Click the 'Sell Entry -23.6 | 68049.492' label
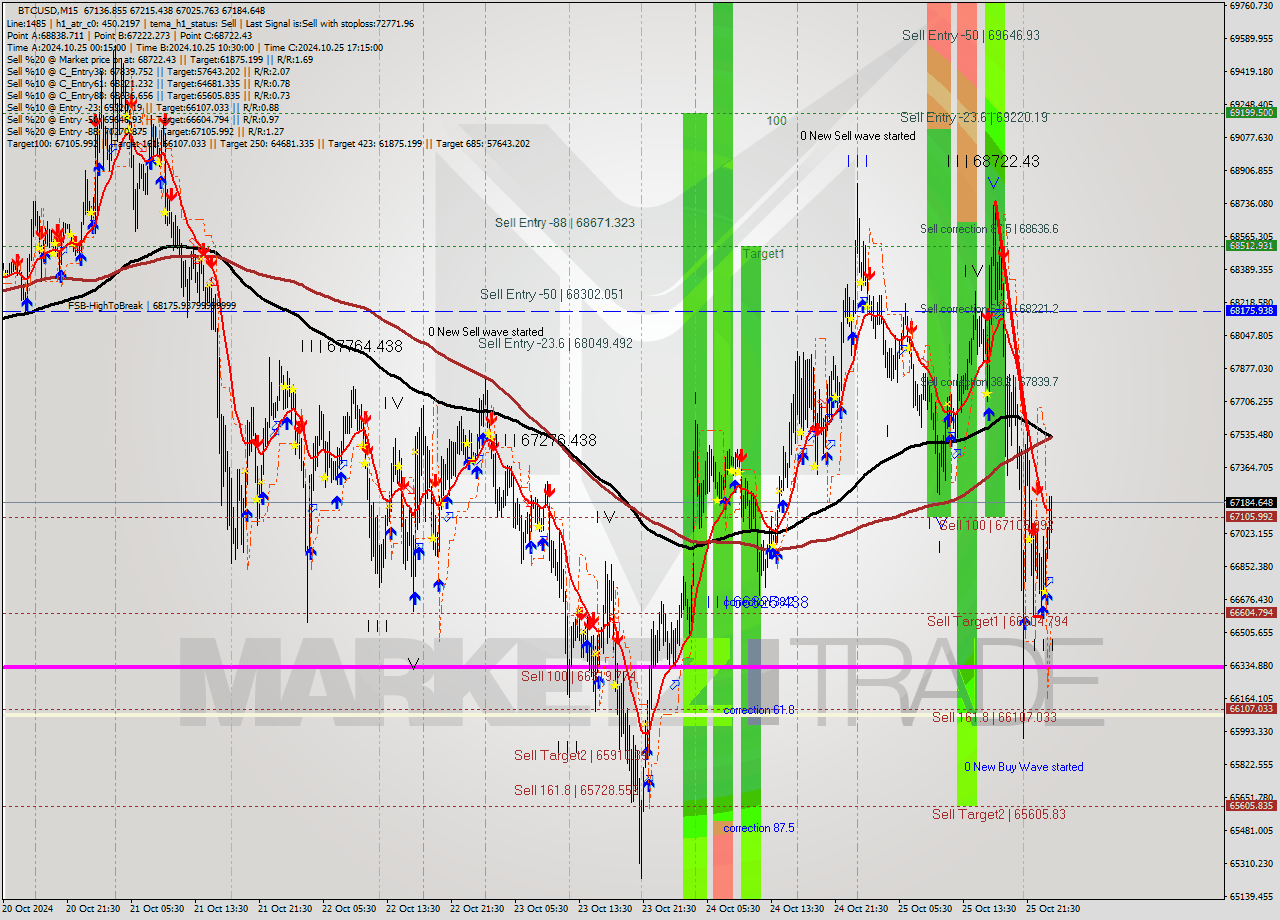 point(555,343)
